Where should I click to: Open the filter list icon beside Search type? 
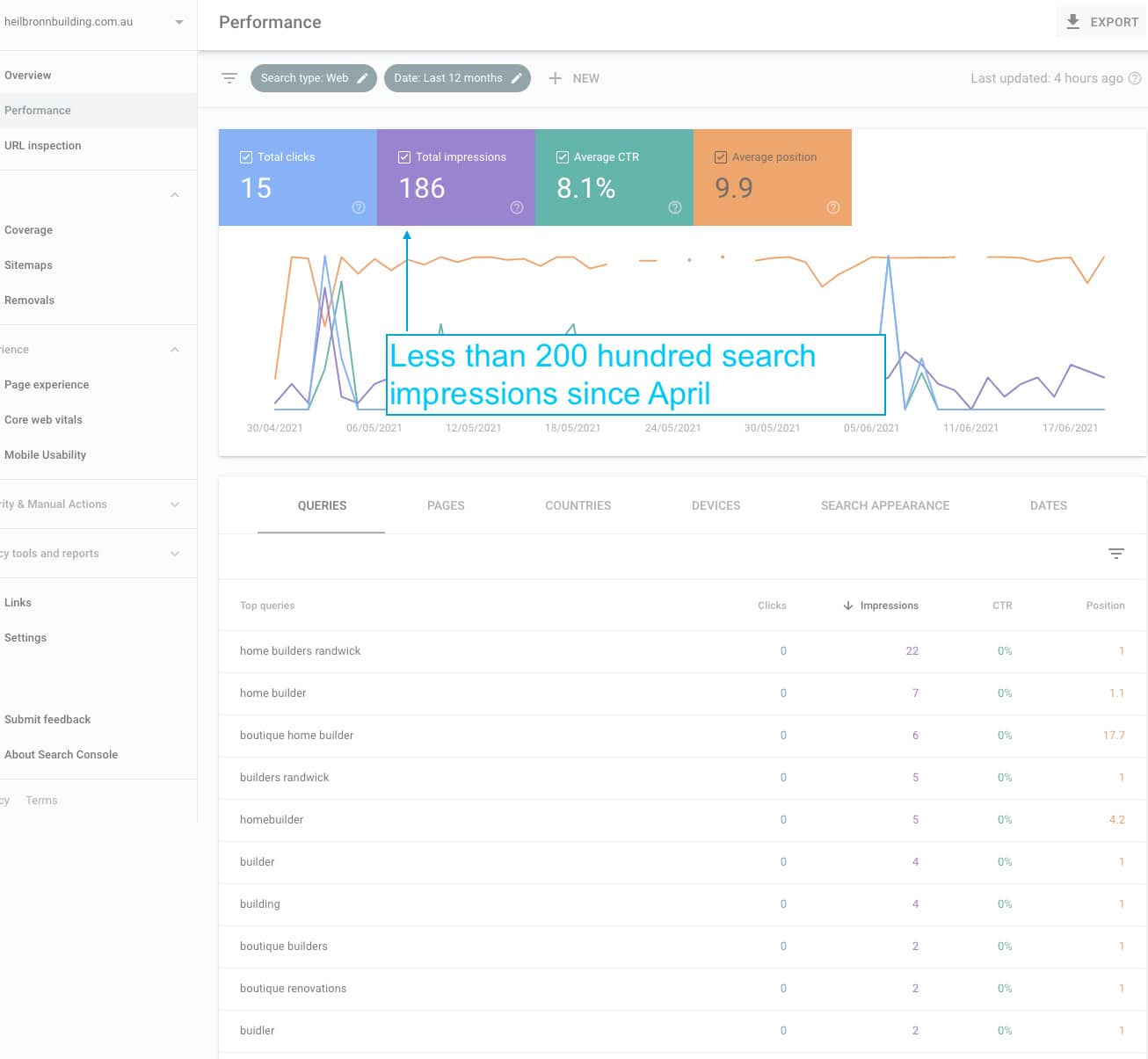pyautogui.click(x=229, y=78)
